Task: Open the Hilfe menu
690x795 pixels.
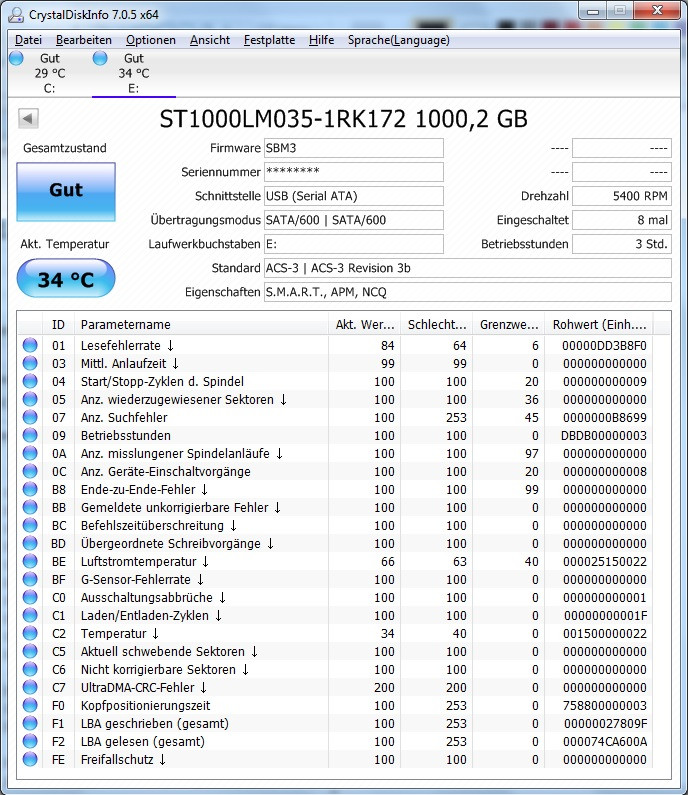Action: click(321, 40)
